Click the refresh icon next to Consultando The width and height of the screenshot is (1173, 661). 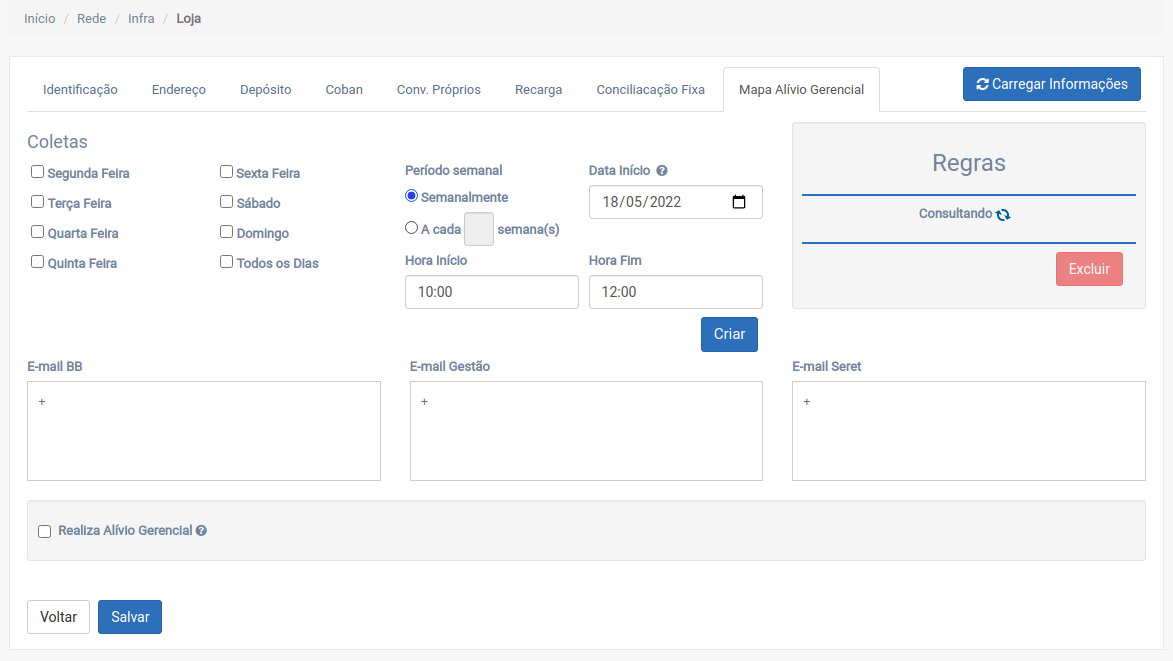pos(1003,214)
